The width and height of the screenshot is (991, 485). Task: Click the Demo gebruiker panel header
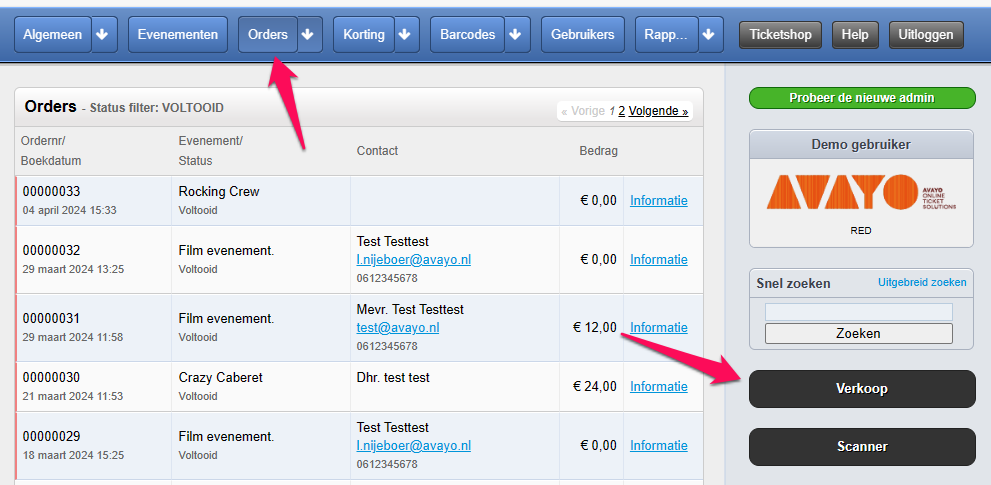click(861, 145)
